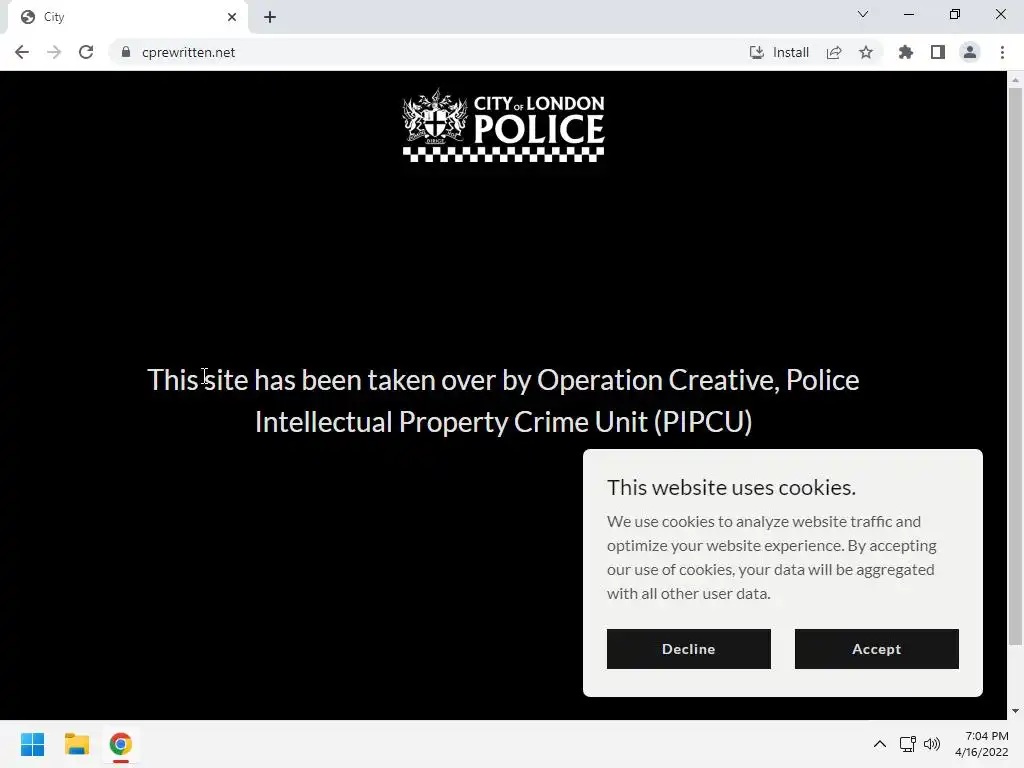This screenshot has height=768, width=1024.
Task: Go back using the browser back arrow
Action: click(22, 52)
